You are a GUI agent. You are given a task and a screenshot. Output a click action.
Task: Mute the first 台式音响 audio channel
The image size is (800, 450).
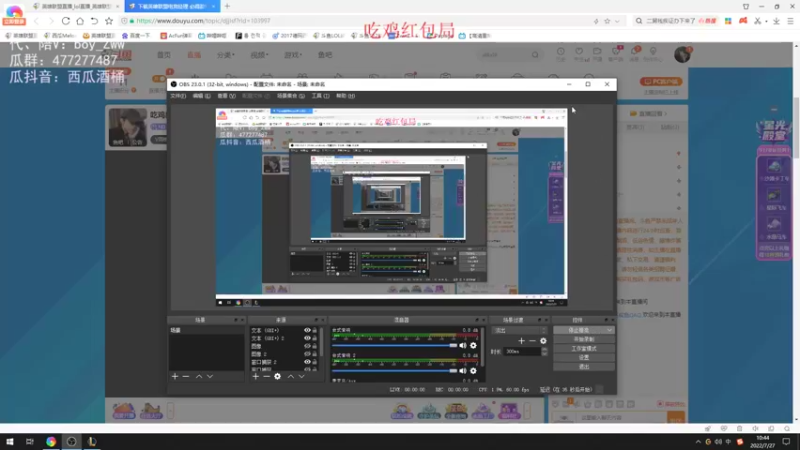click(463, 345)
